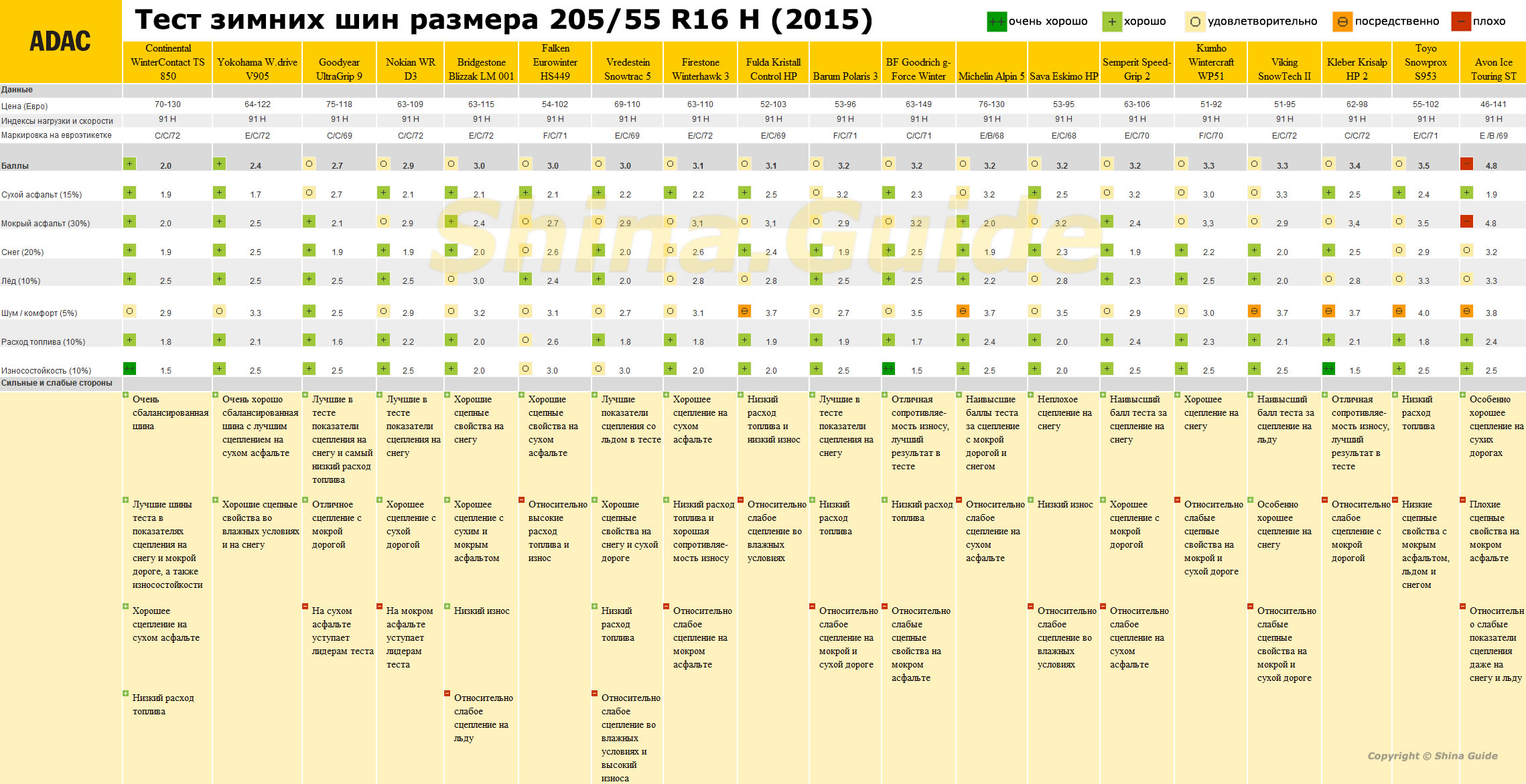Image resolution: width=1526 pixels, height=784 pixels.
Task: Click the orange 'посредственно' legend icon
Action: 1342,21
